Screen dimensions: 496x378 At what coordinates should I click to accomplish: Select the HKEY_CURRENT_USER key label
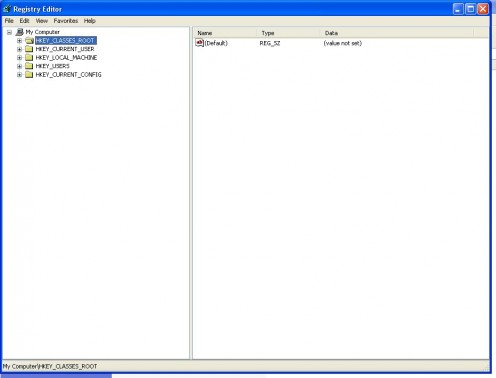[65, 49]
